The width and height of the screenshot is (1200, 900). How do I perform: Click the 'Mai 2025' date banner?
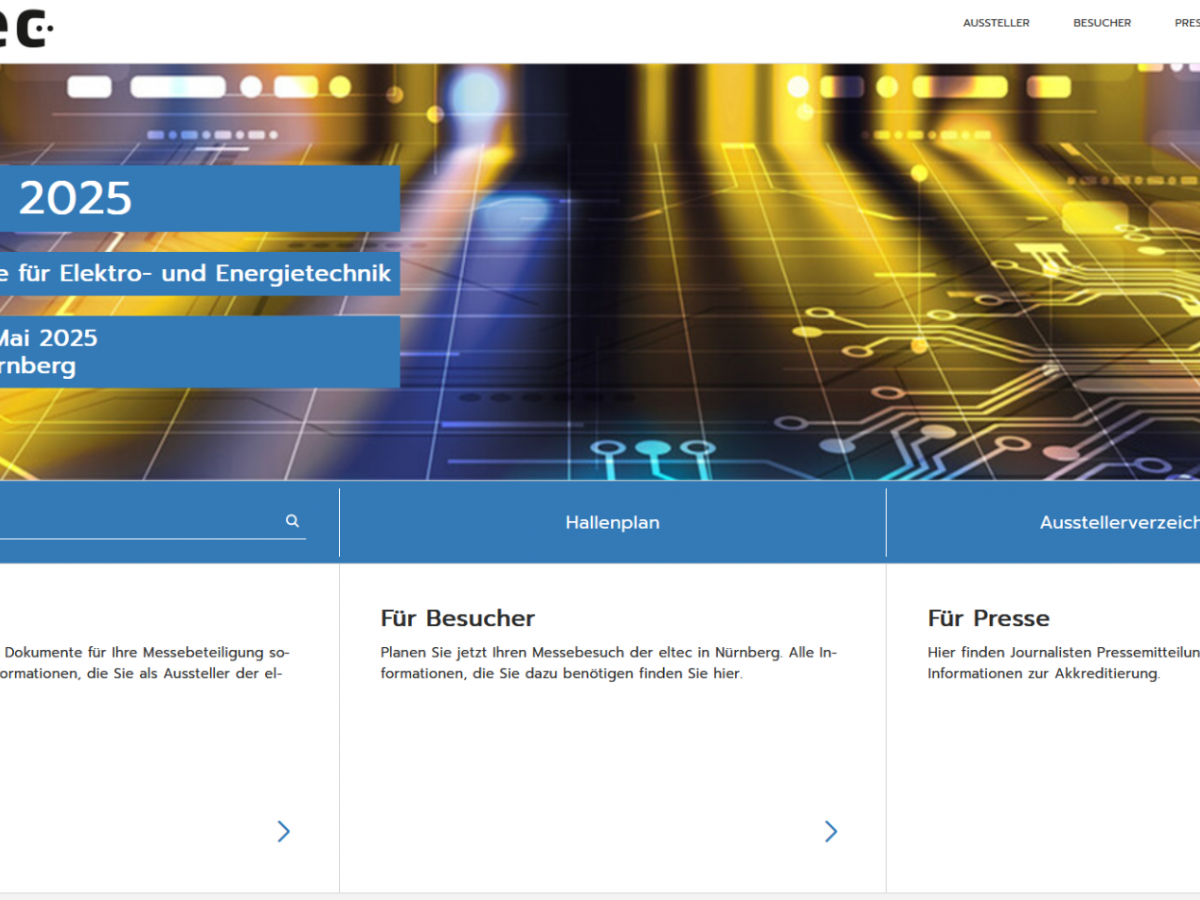200,352
